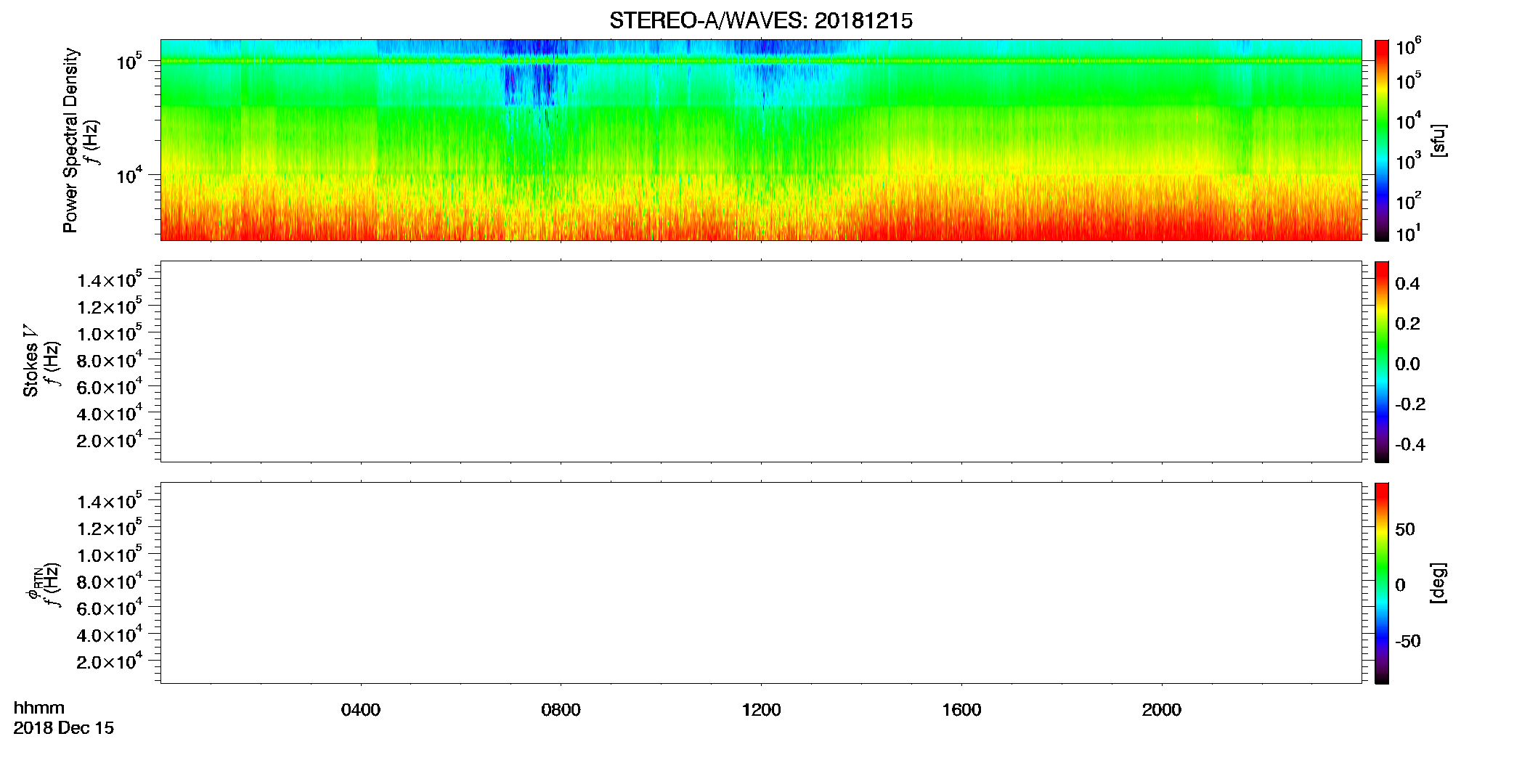Click the phi RTN degree colorbar
This screenshot has height=784, width=1522.
point(1382,583)
